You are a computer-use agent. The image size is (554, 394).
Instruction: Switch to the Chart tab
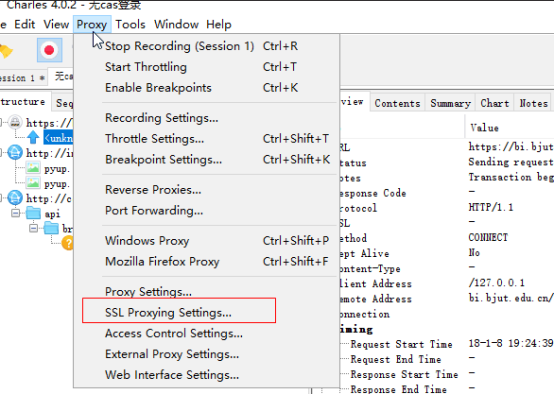pos(495,103)
